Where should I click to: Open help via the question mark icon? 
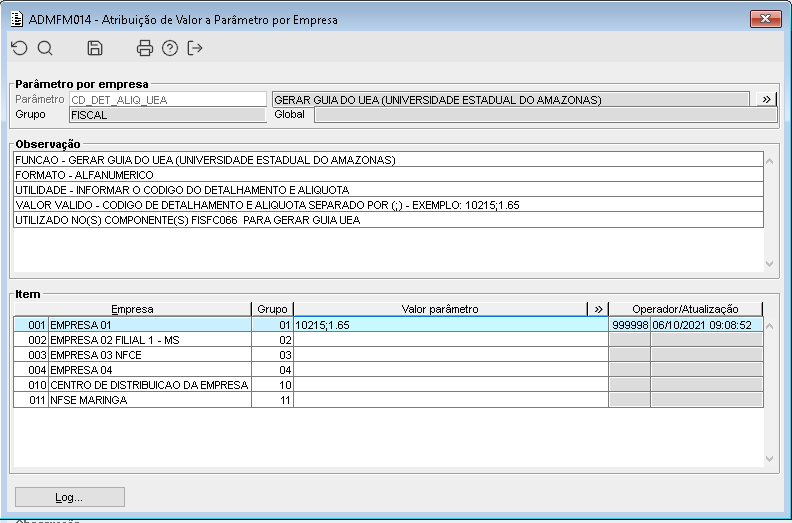(x=170, y=48)
